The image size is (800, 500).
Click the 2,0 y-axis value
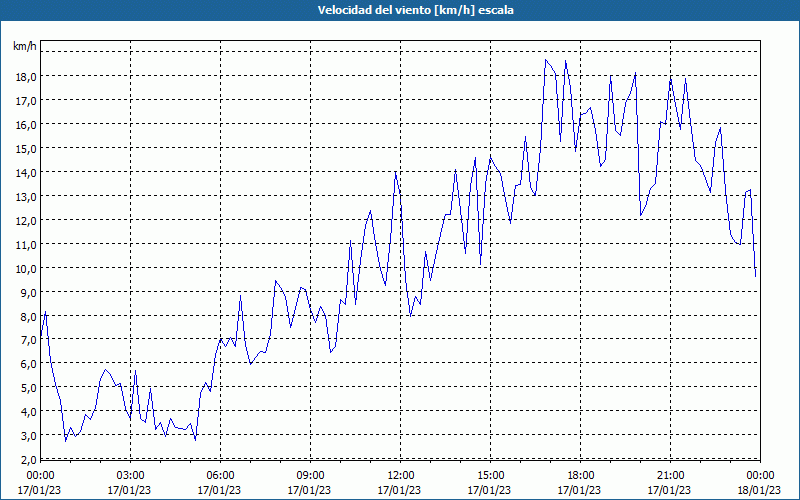(x=28, y=459)
